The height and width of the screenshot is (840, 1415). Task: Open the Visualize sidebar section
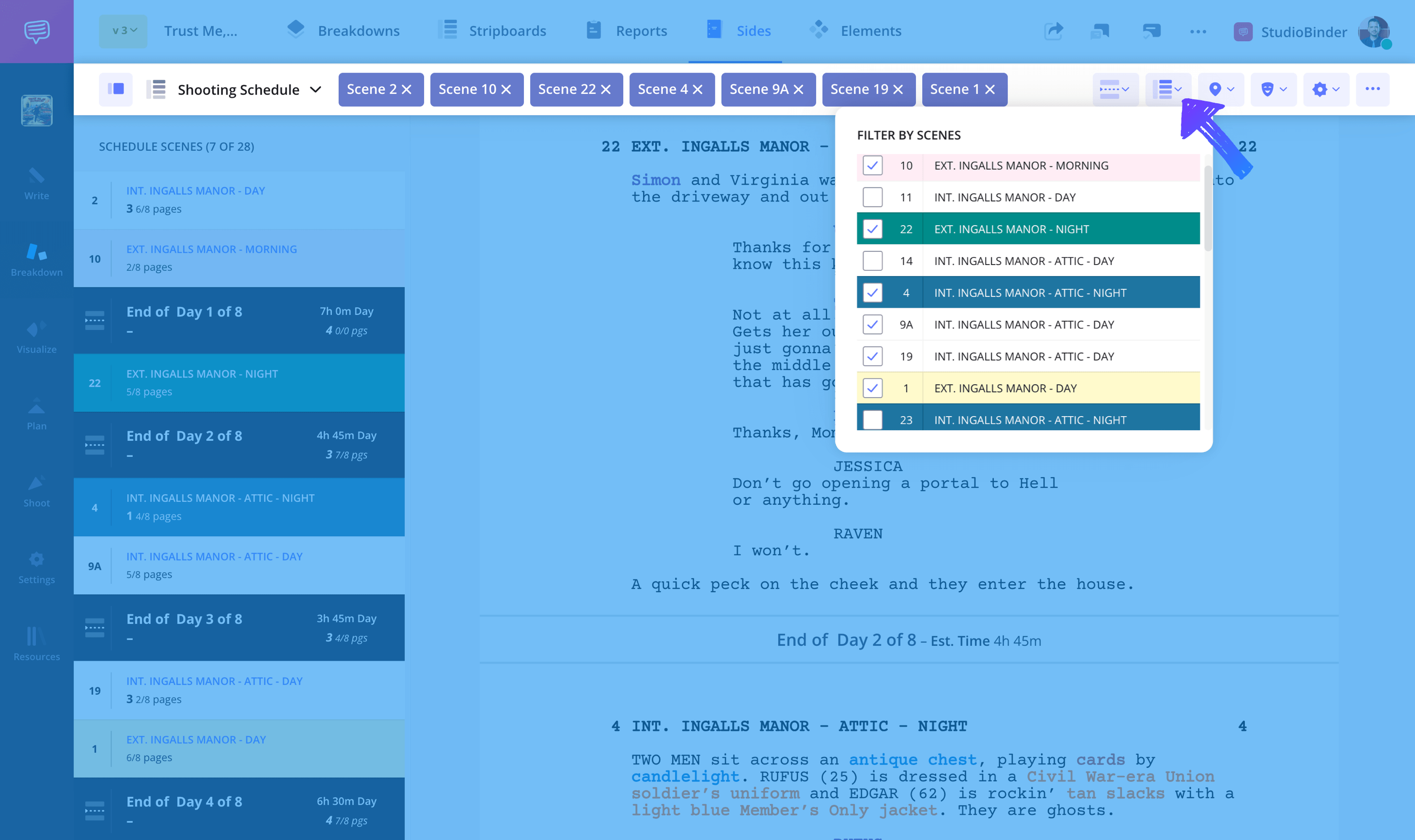(x=36, y=337)
